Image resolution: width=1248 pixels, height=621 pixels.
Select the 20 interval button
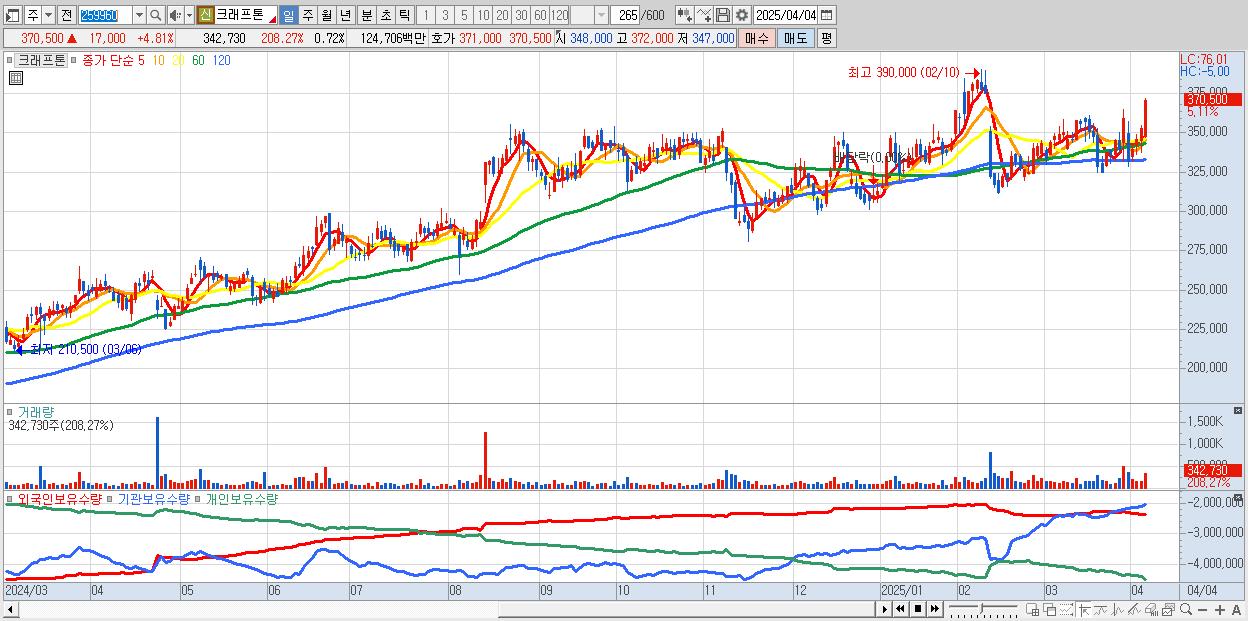pos(502,15)
